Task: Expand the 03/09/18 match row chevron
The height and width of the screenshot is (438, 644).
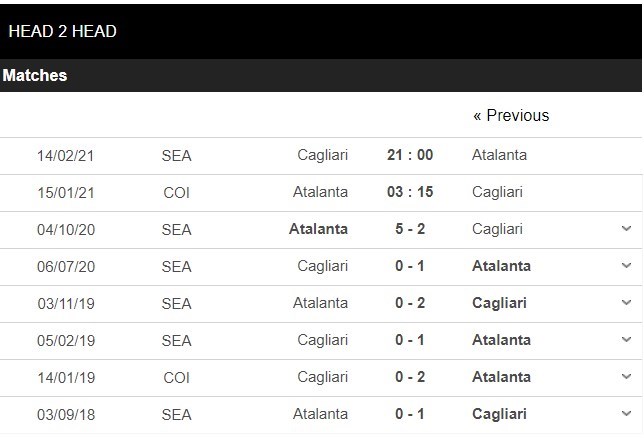Action: point(626,414)
